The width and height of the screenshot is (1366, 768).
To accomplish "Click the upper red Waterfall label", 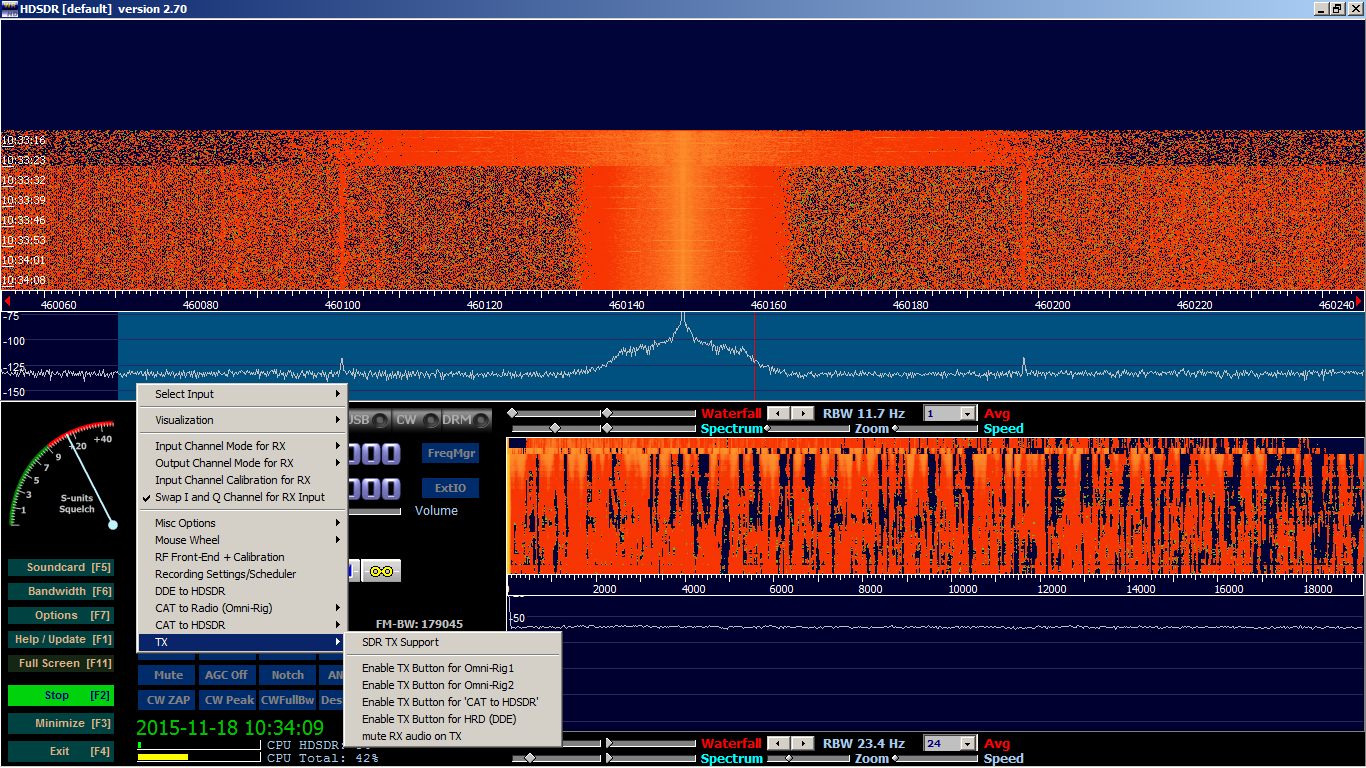I will (731, 413).
